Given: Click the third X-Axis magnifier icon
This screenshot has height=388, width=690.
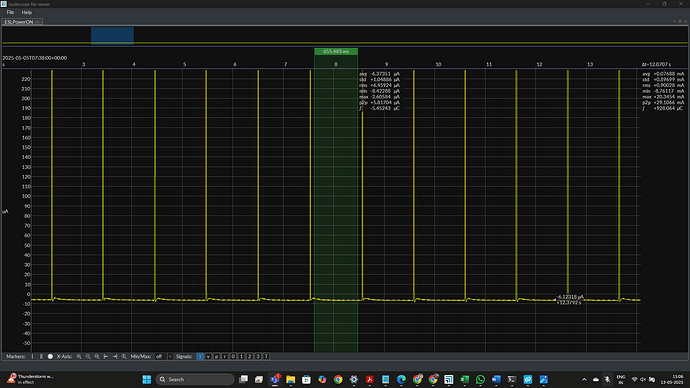Looking at the screenshot, I should click(x=97, y=356).
